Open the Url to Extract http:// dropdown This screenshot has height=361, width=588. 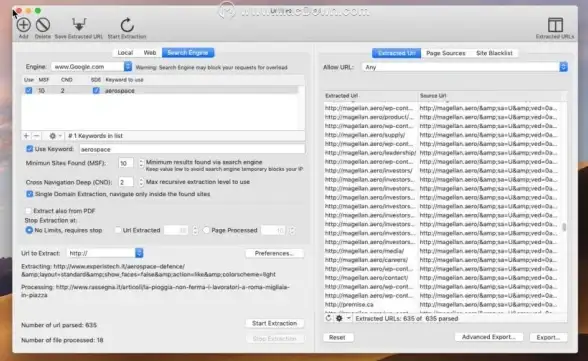[x=105, y=253]
